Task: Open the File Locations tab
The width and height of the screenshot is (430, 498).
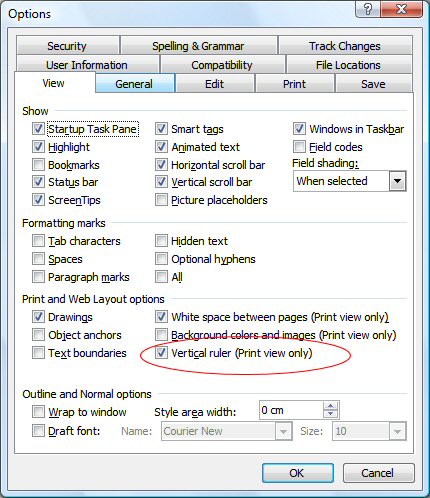Action: 348,65
